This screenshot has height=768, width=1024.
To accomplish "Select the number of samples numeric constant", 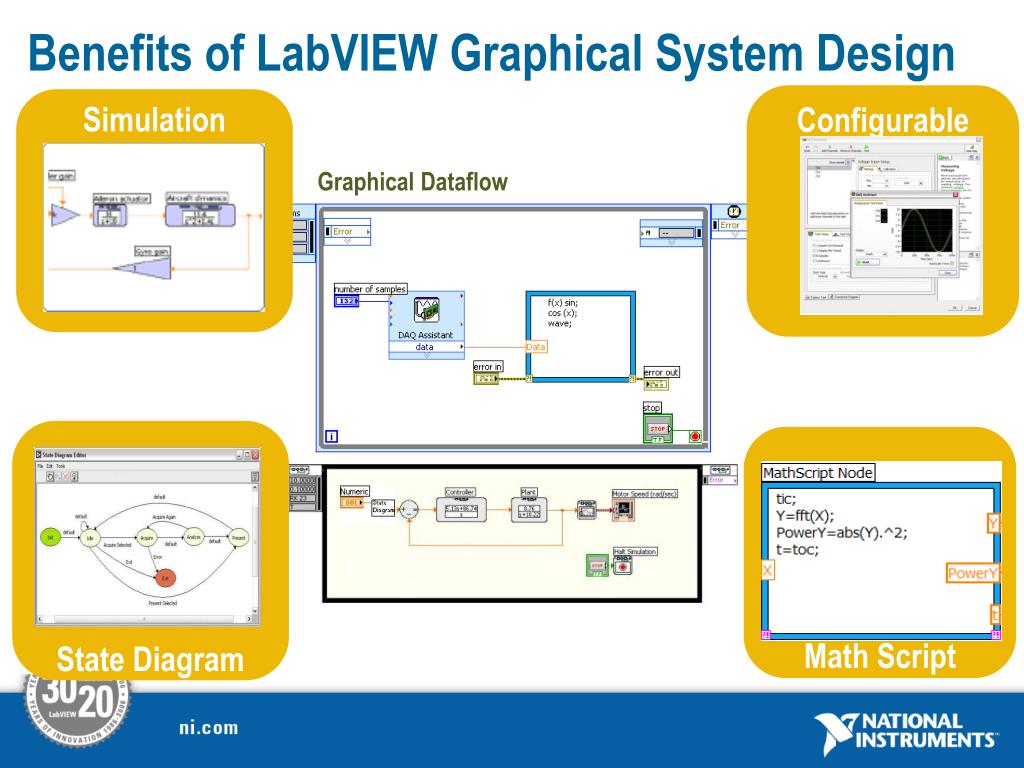I will coord(346,301).
